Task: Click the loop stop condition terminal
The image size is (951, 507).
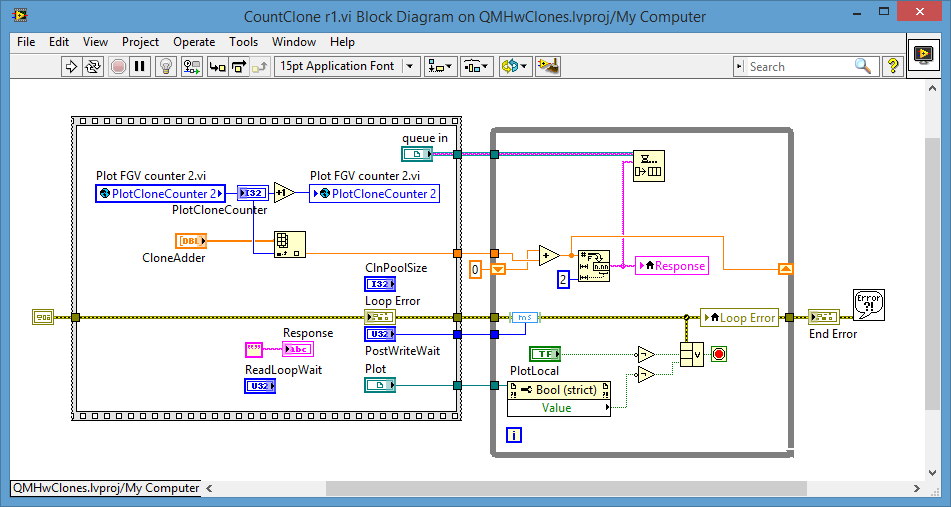Action: pyautogui.click(x=719, y=354)
